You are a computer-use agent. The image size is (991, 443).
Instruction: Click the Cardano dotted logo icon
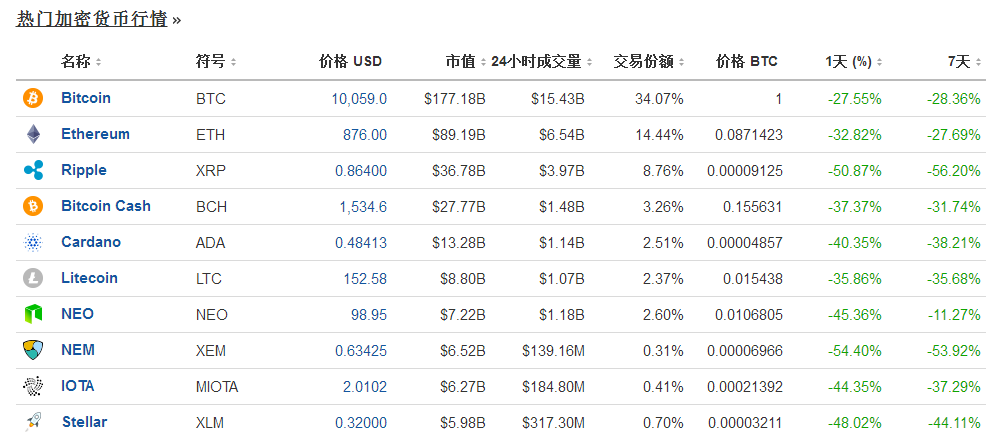33,242
